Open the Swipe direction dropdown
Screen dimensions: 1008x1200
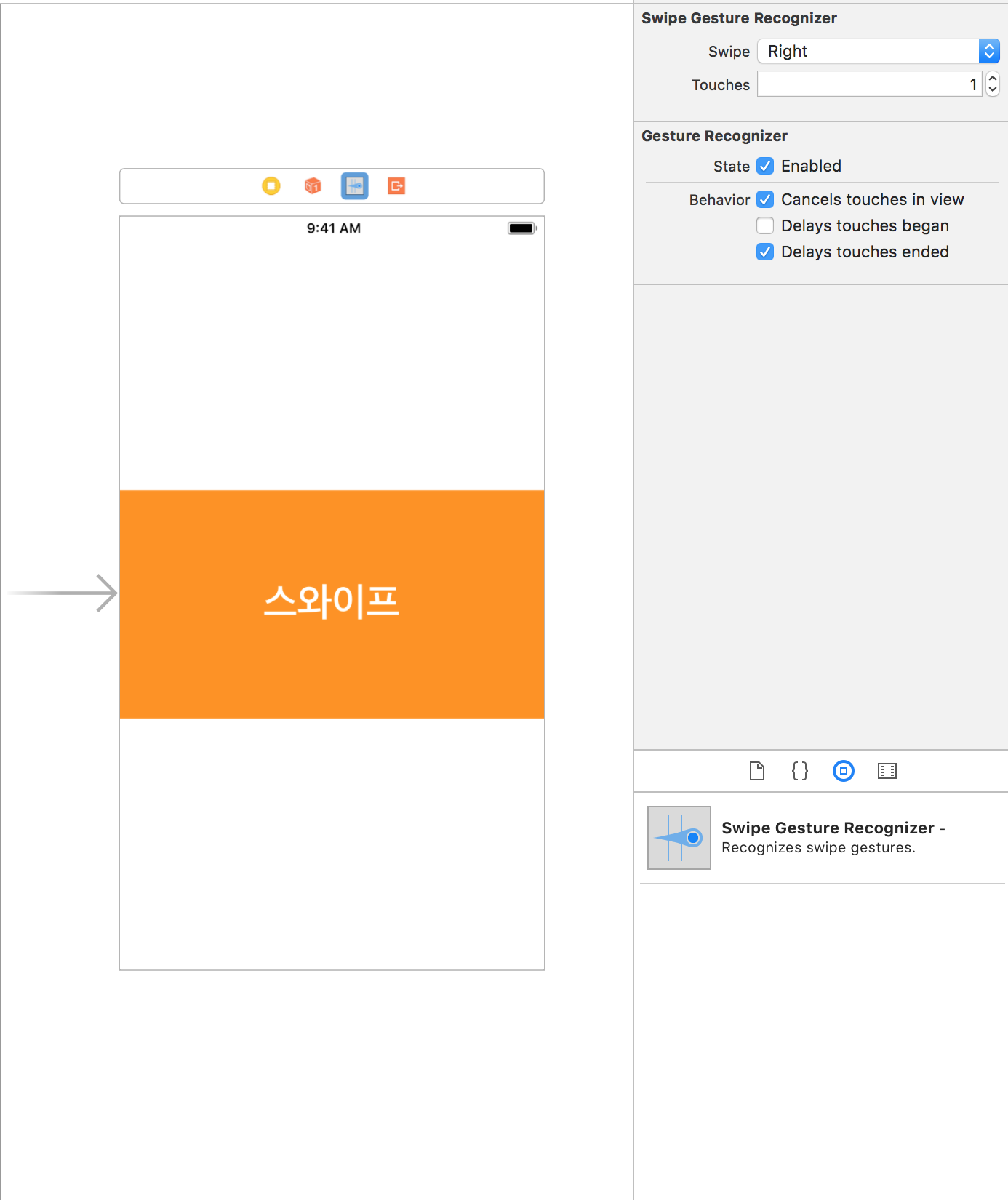point(879,51)
